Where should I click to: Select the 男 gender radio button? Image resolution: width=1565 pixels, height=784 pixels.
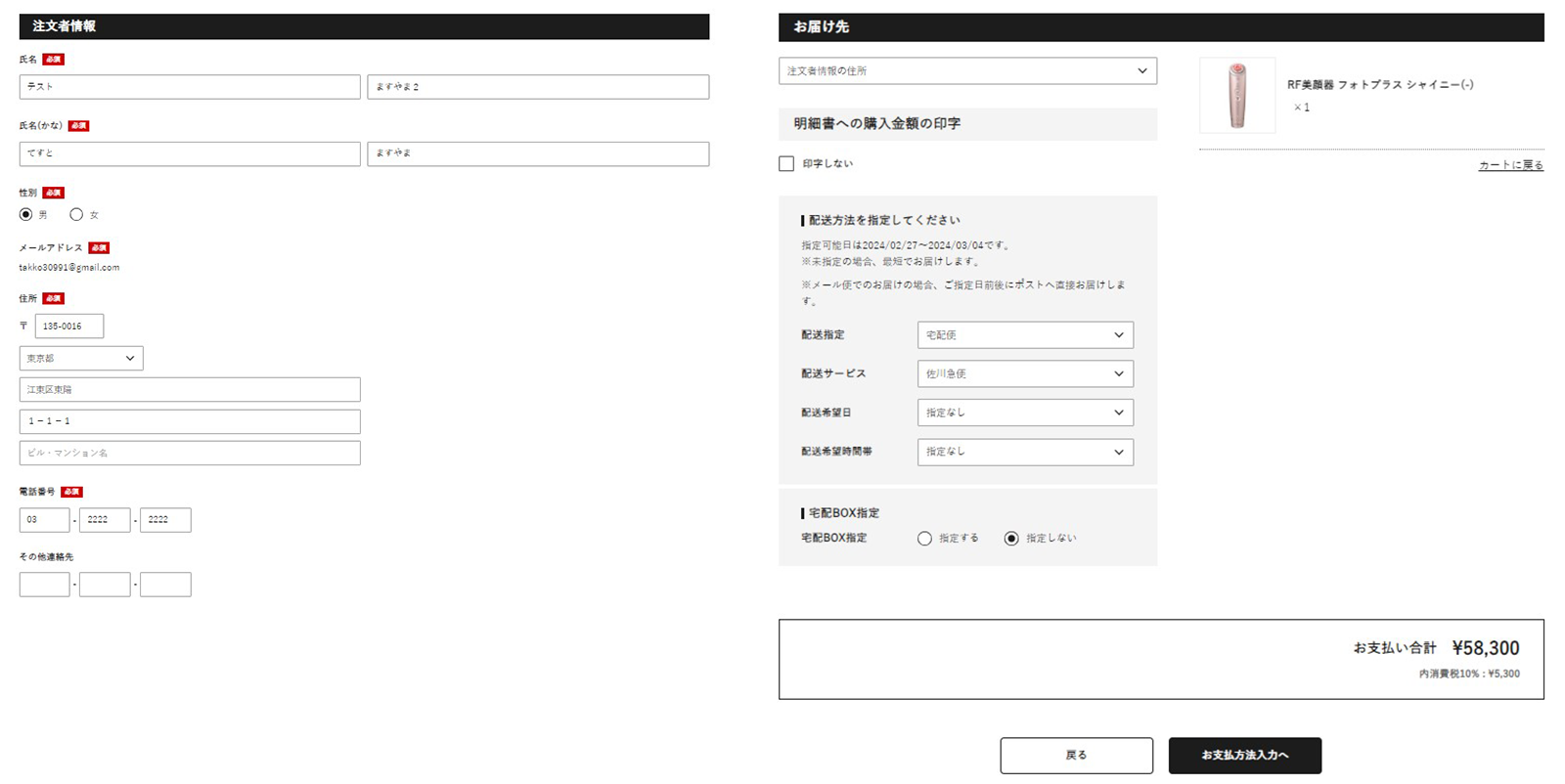click(26, 214)
